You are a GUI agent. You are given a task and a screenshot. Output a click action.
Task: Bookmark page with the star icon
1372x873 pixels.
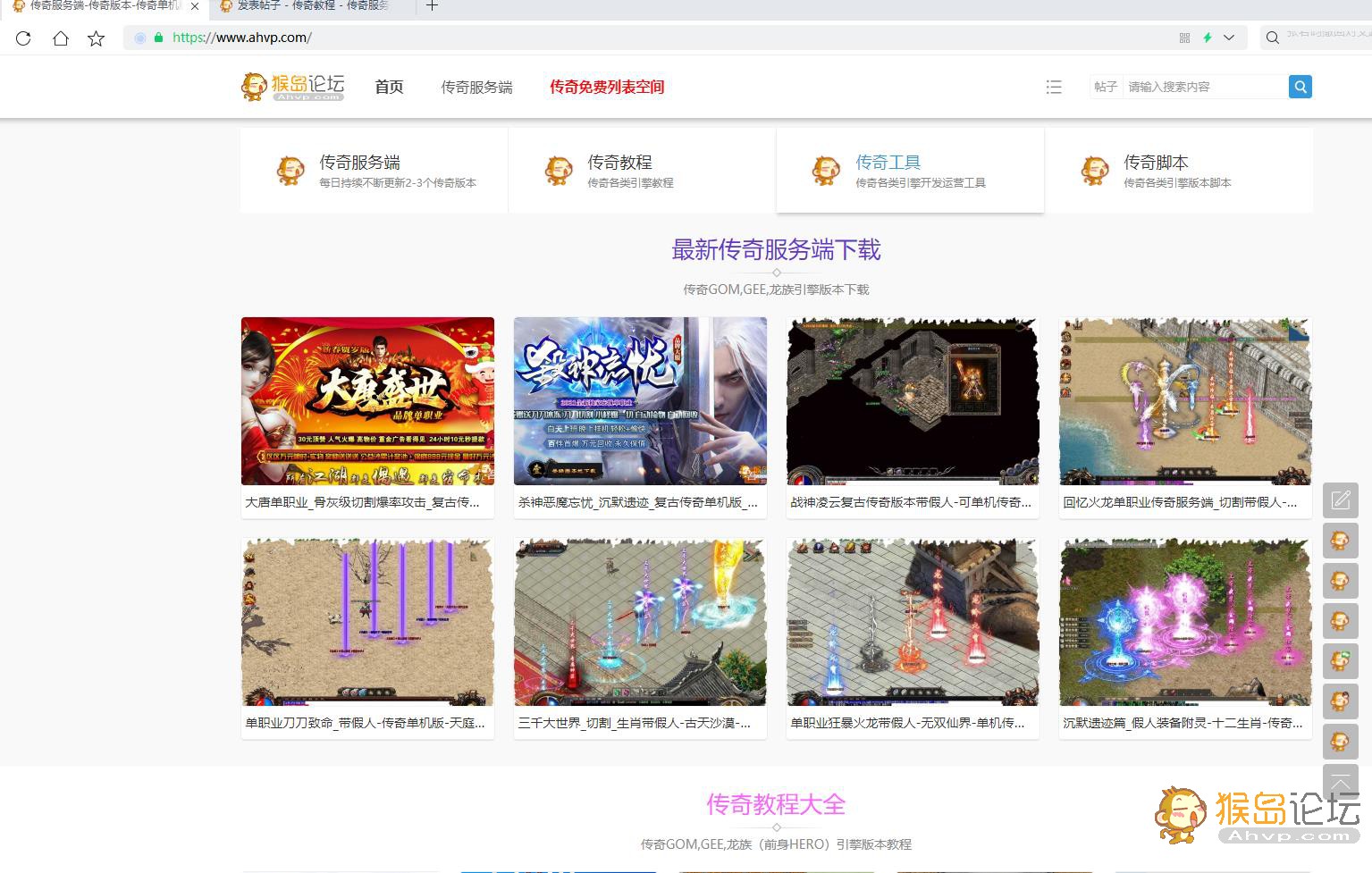click(97, 38)
